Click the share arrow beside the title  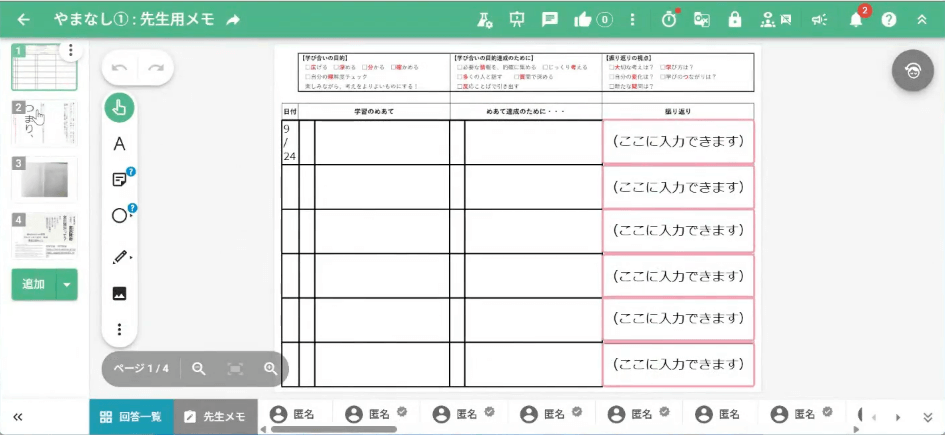click(233, 20)
